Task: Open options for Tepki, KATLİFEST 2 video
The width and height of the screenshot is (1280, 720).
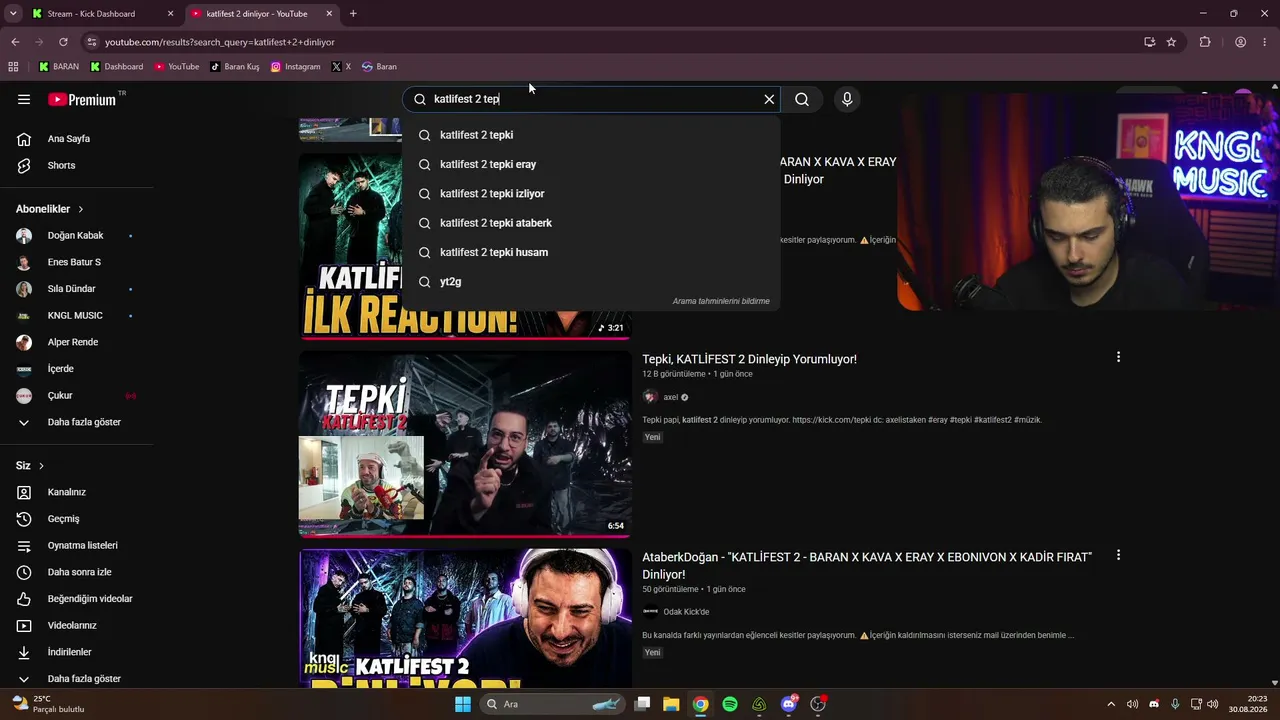Action: pos(1118,357)
